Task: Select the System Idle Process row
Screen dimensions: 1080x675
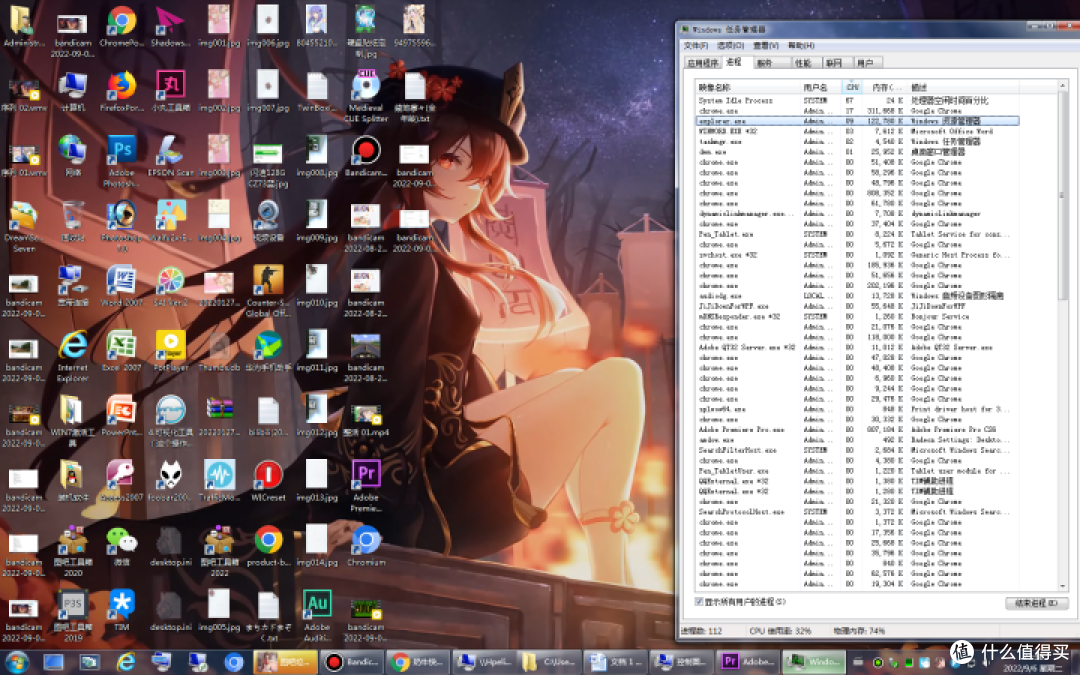Action: click(857, 101)
